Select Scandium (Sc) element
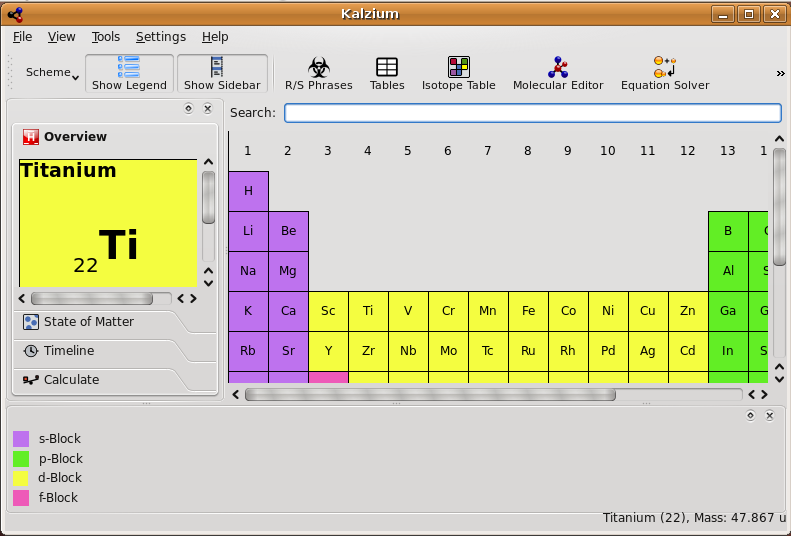This screenshot has width=791, height=536. pyautogui.click(x=328, y=311)
